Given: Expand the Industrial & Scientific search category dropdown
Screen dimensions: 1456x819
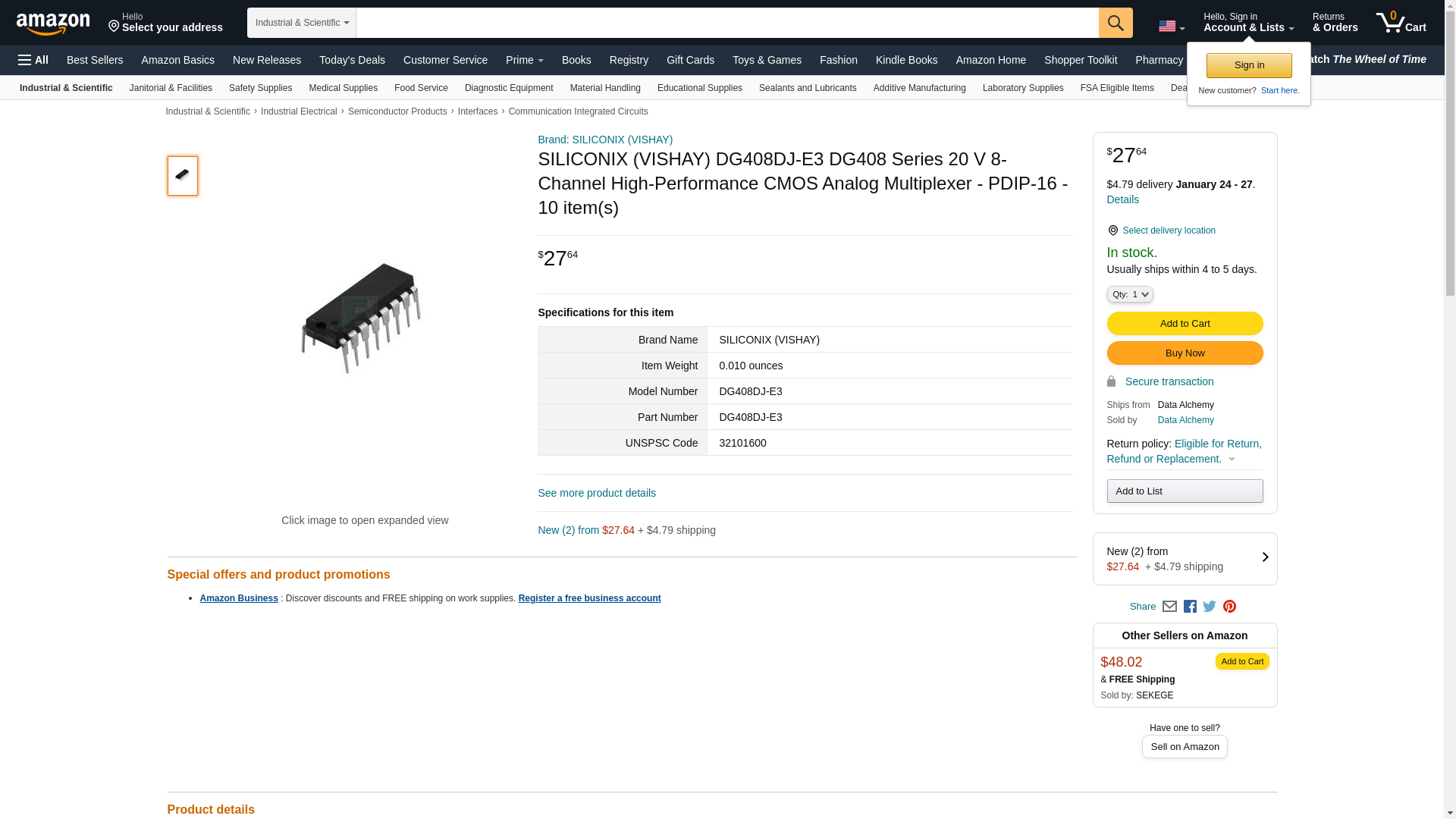Looking at the screenshot, I should [x=302, y=23].
